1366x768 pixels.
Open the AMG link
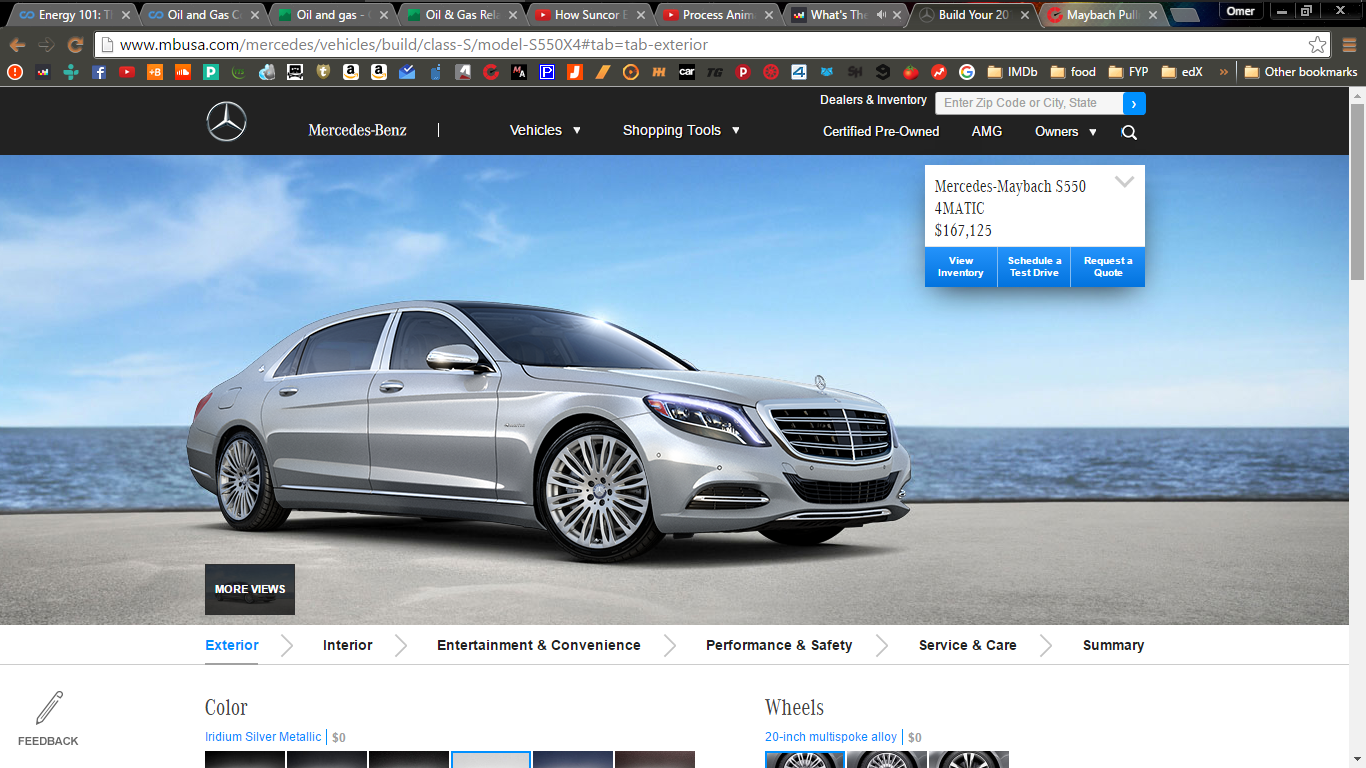(x=987, y=132)
